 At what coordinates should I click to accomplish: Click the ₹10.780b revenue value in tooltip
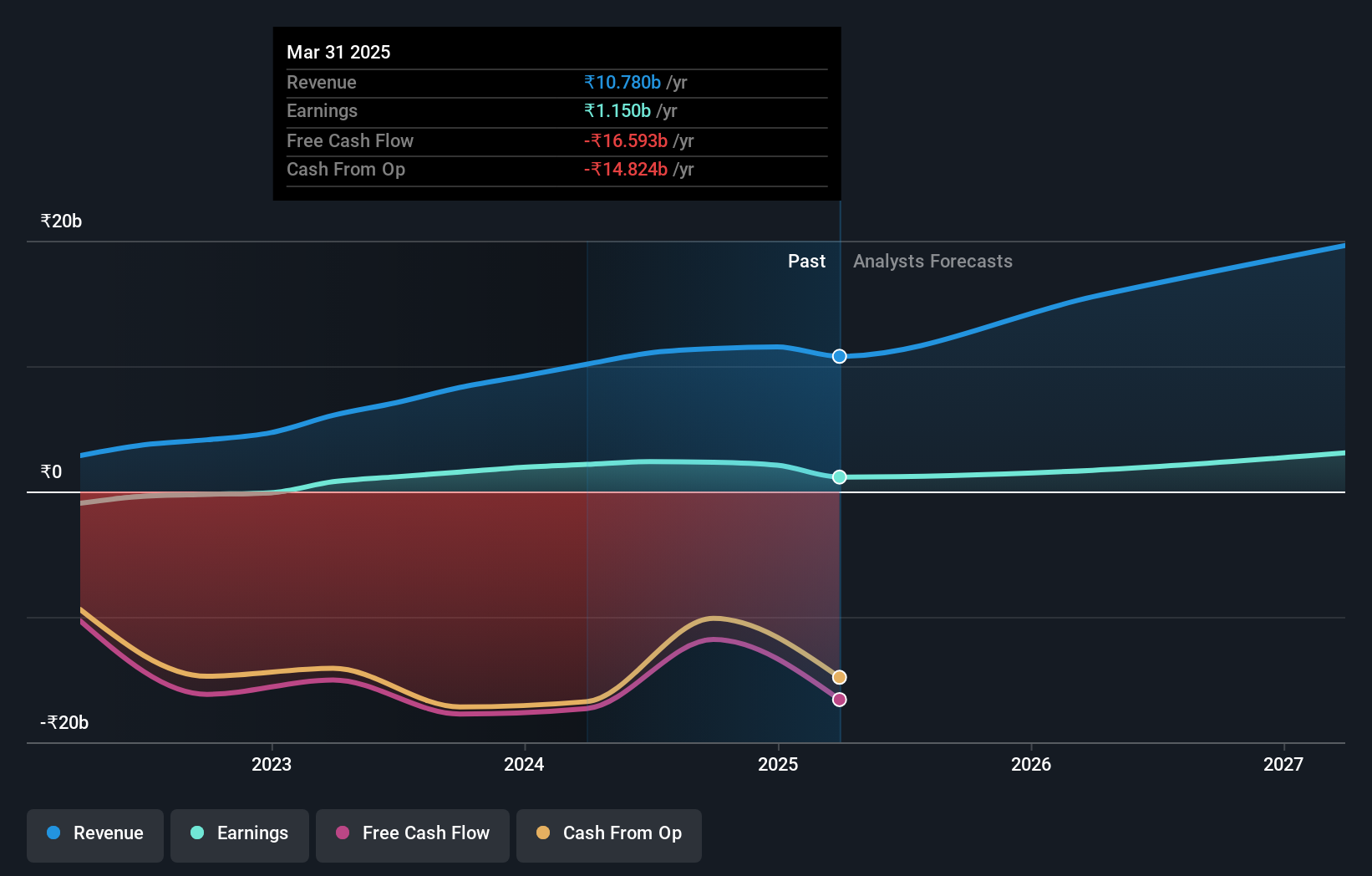pos(622,82)
